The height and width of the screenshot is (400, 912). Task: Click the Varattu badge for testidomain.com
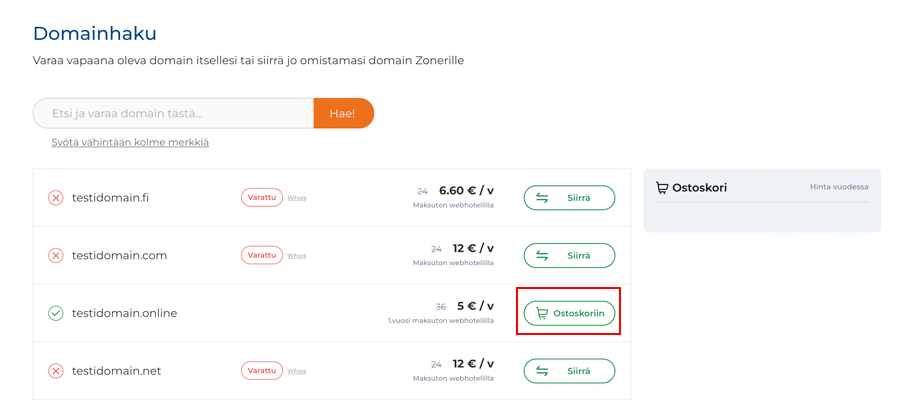coord(261,256)
